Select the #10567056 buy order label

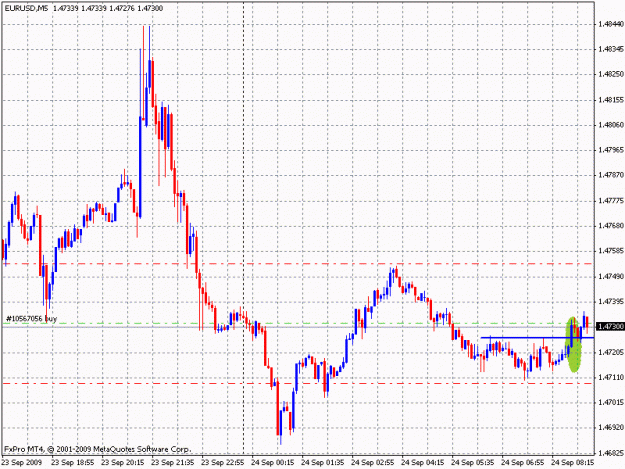[x=32, y=318]
